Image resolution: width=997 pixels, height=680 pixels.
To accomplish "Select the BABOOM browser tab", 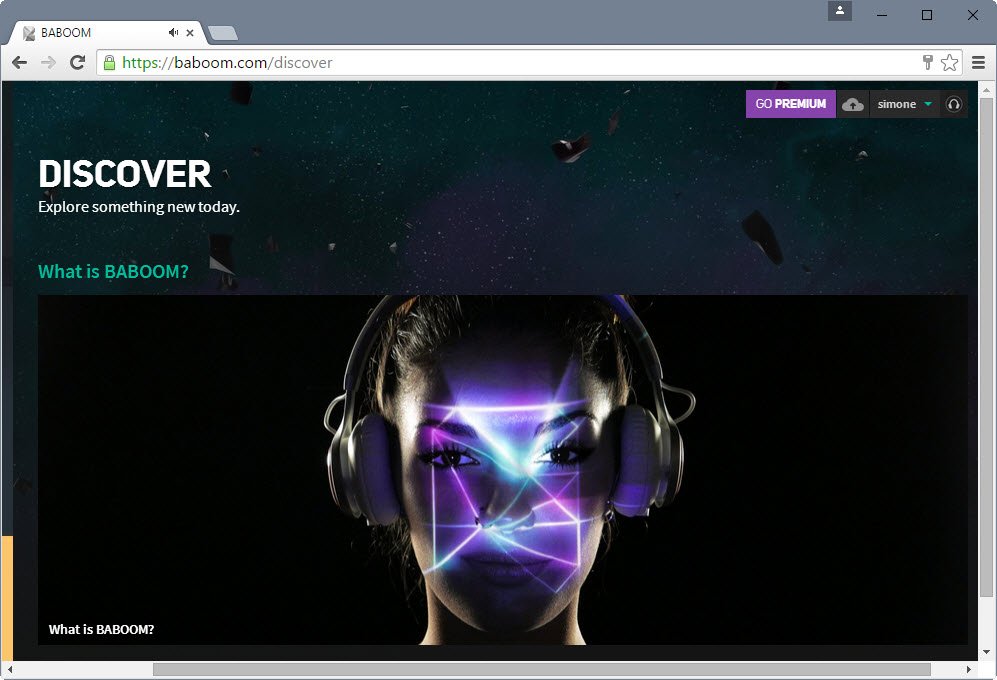I will [108, 32].
